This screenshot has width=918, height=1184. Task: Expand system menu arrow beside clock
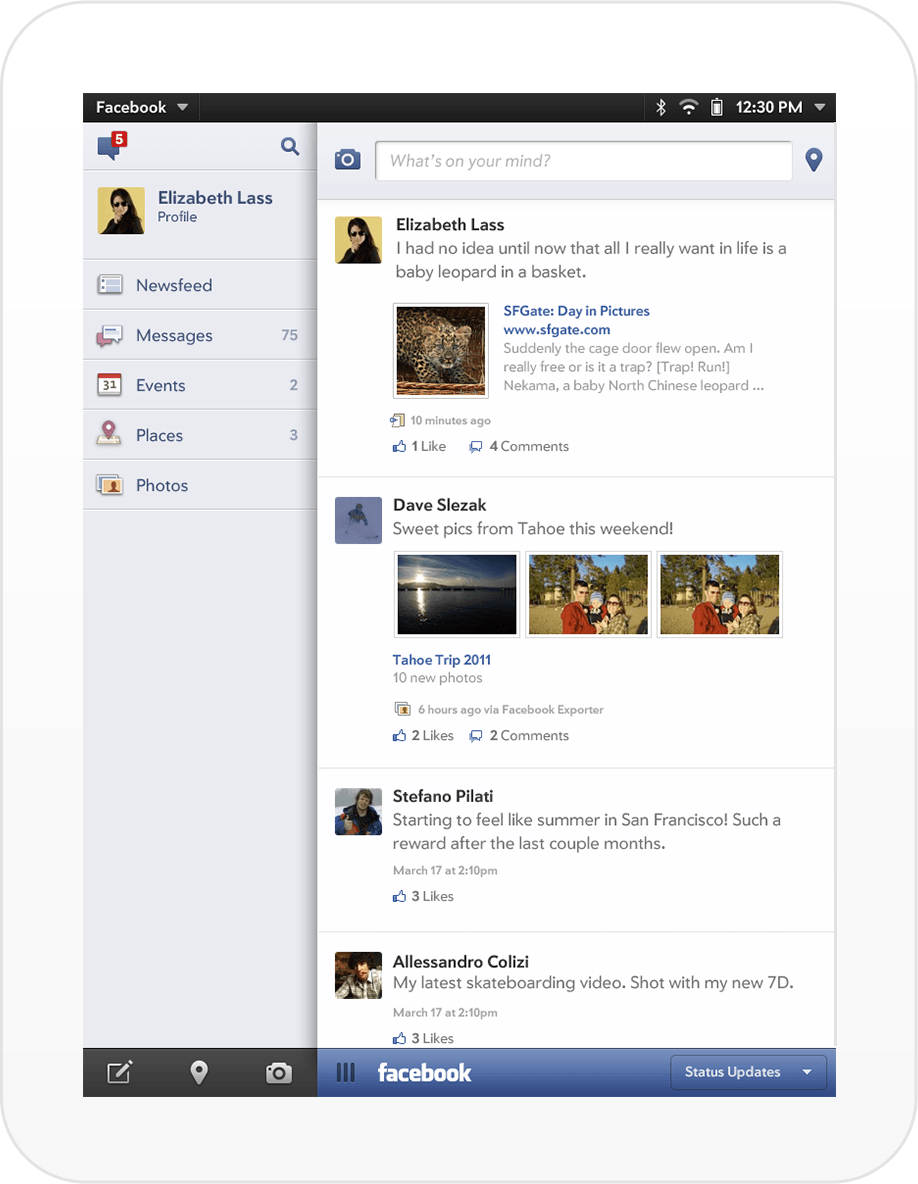click(x=820, y=107)
